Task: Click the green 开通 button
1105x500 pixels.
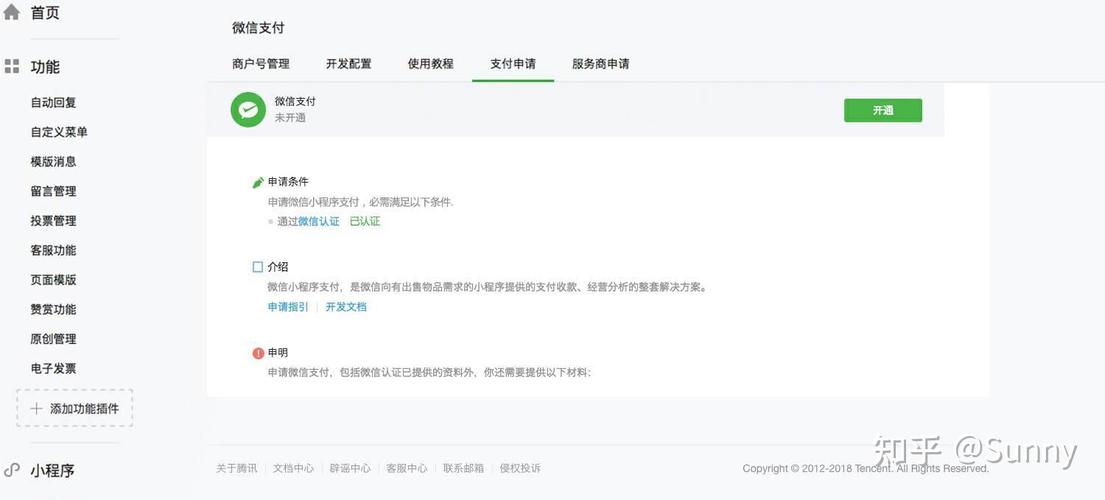Action: coord(883,111)
